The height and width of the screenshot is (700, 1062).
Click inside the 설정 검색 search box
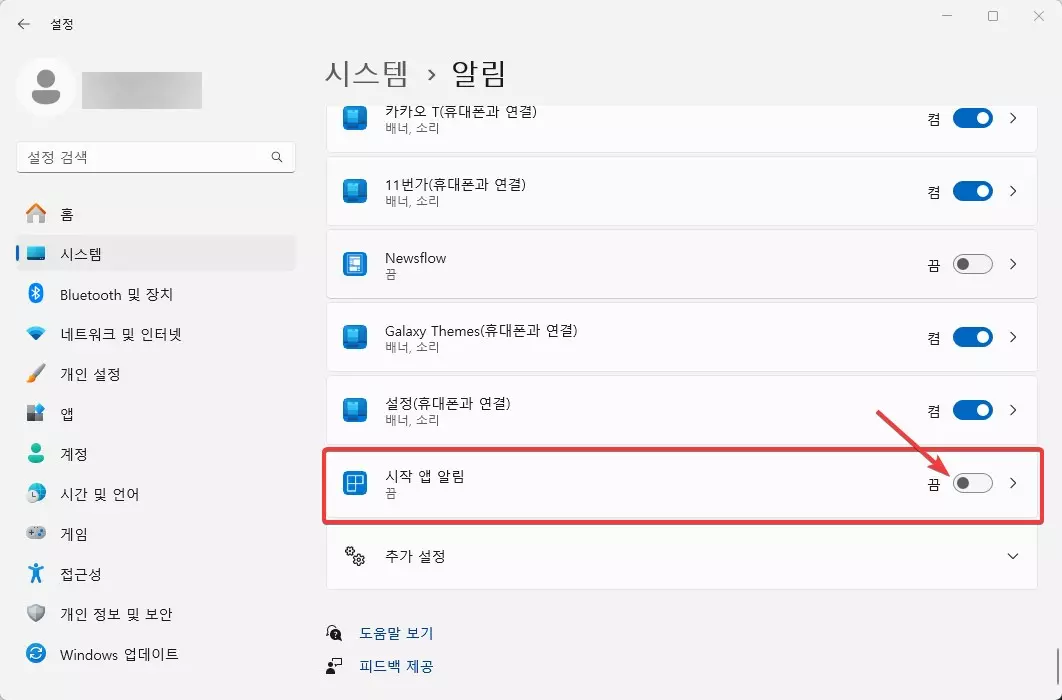[150, 157]
